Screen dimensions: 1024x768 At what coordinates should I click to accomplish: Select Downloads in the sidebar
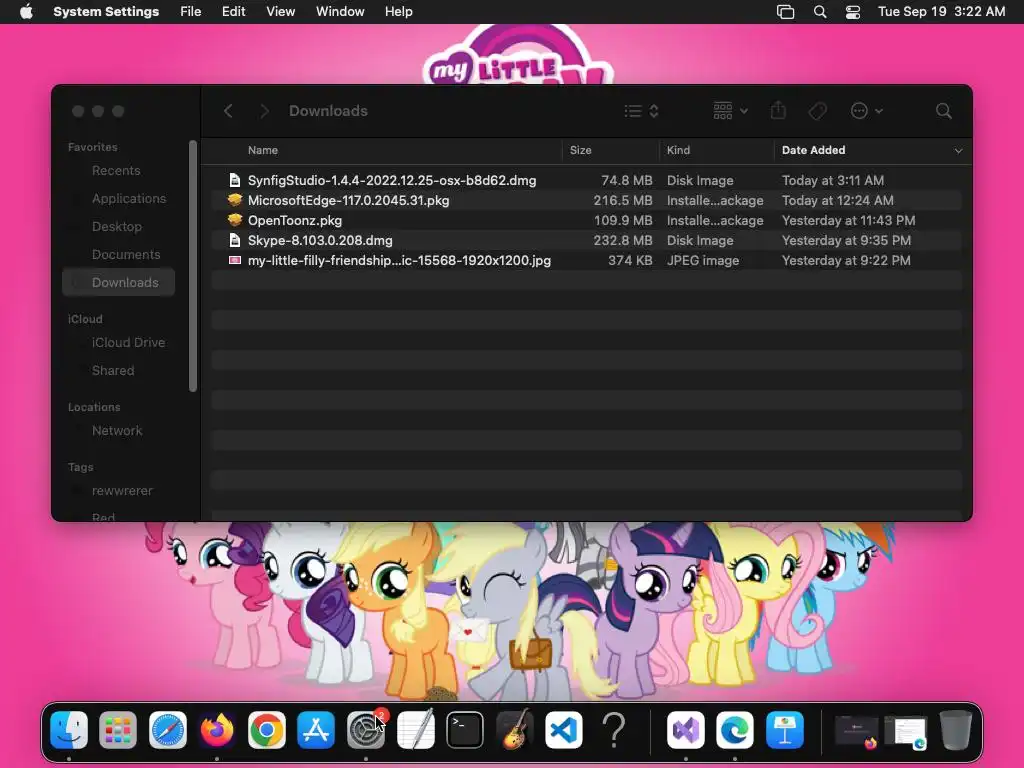click(x=118, y=282)
